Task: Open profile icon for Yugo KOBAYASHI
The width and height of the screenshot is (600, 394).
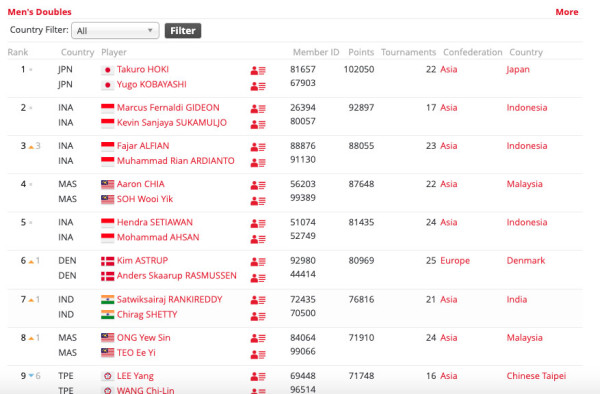Action: pos(258,86)
